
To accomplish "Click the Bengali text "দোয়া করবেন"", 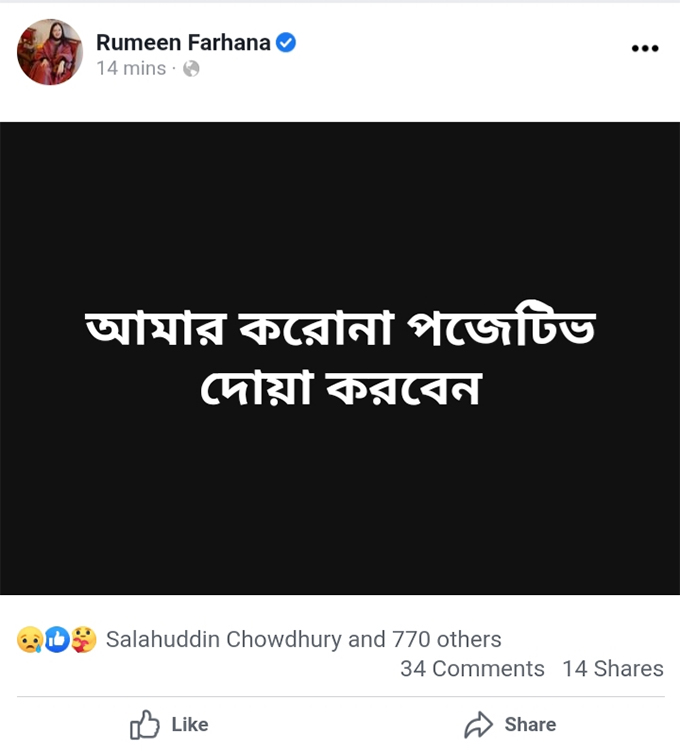I will point(339,386).
